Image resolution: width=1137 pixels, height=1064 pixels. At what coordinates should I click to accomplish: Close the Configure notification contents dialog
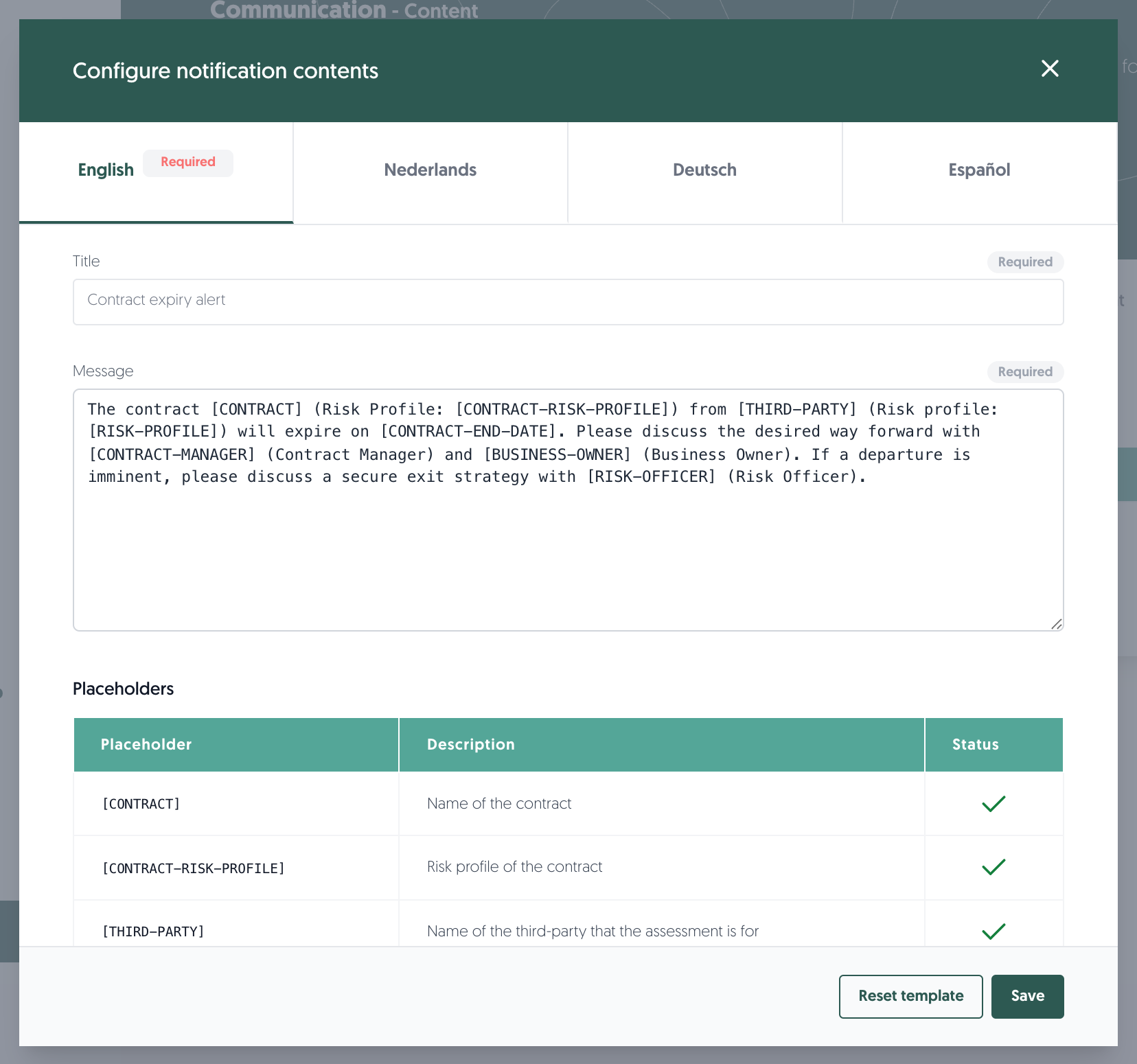pos(1050,69)
